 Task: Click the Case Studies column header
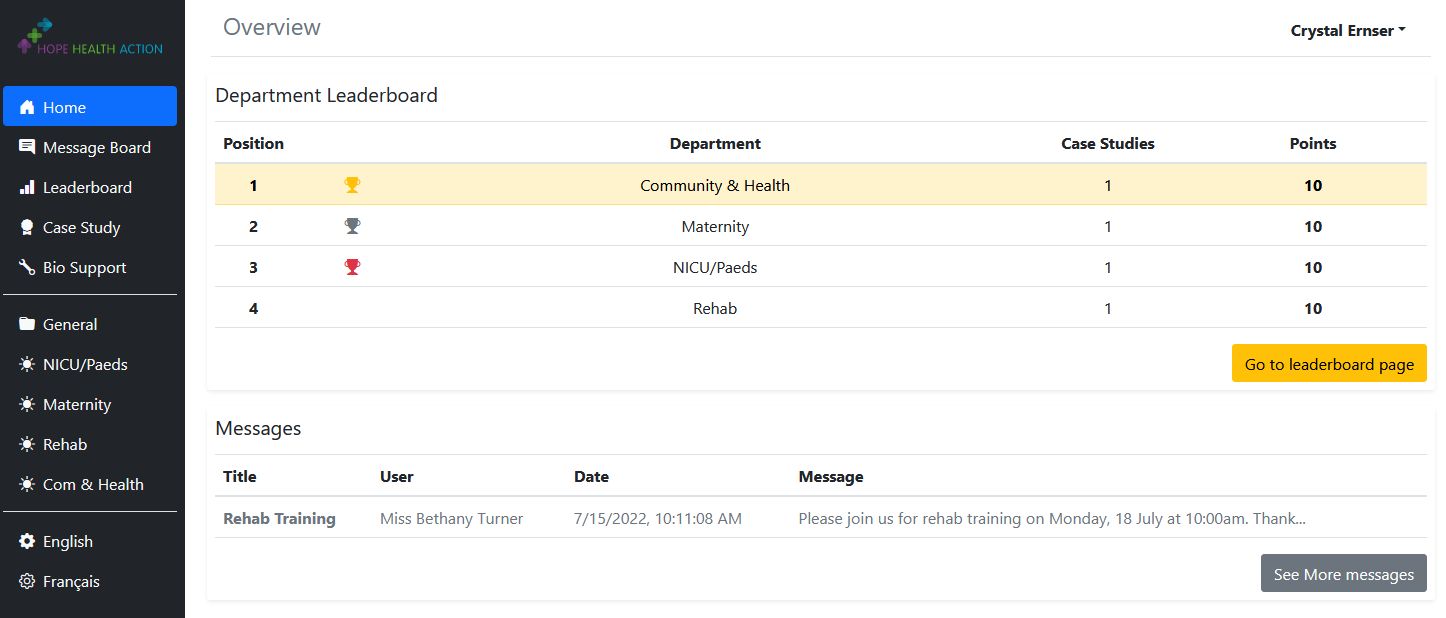(x=1108, y=143)
